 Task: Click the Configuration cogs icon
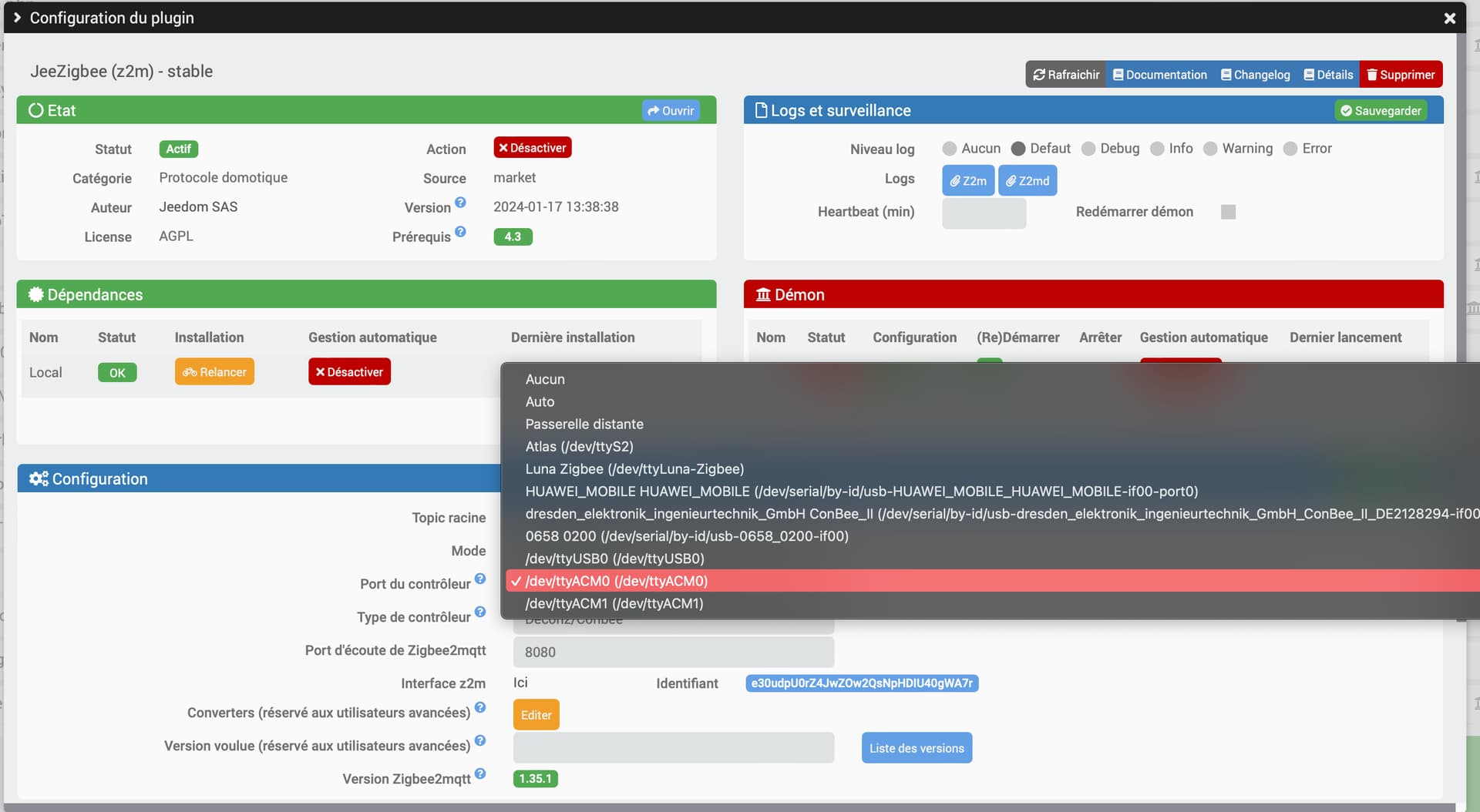[39, 479]
